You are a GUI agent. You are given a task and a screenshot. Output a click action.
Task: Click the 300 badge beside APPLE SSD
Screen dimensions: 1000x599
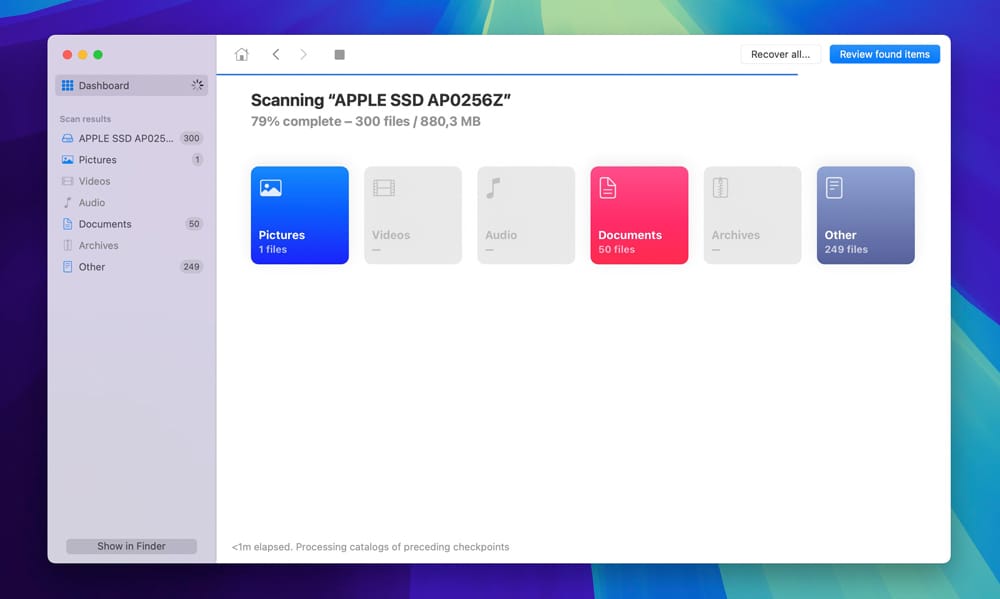click(191, 138)
